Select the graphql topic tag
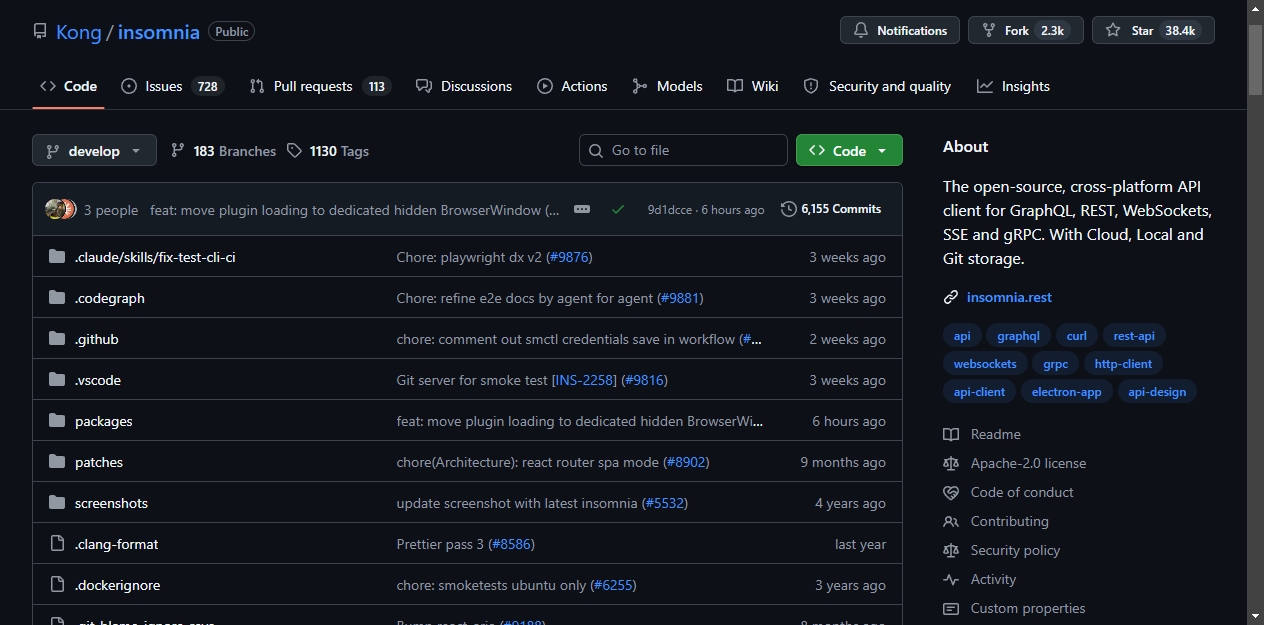The image size is (1264, 625). click(1019, 336)
